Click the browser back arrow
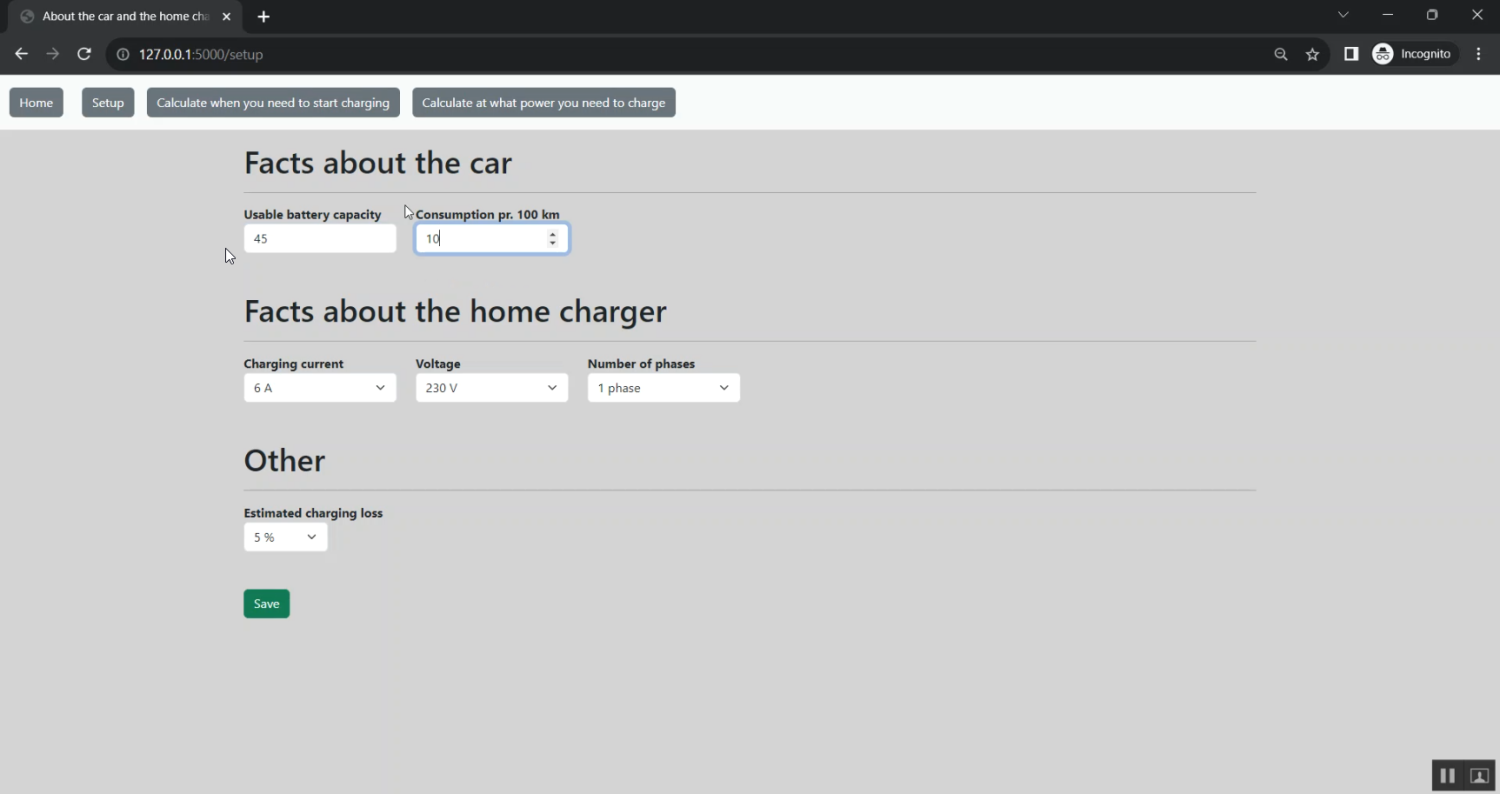 pyautogui.click(x=21, y=54)
